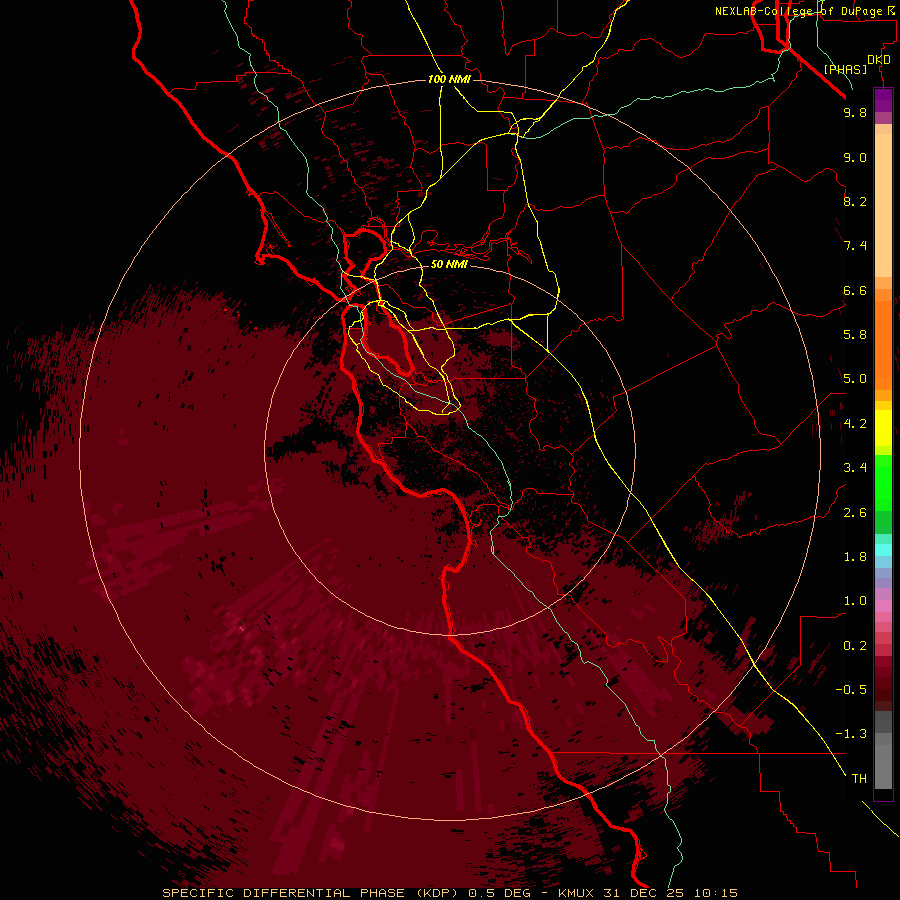Click the 'KMUX' station identifier in caption
The height and width of the screenshot is (900, 900).
coord(576,893)
